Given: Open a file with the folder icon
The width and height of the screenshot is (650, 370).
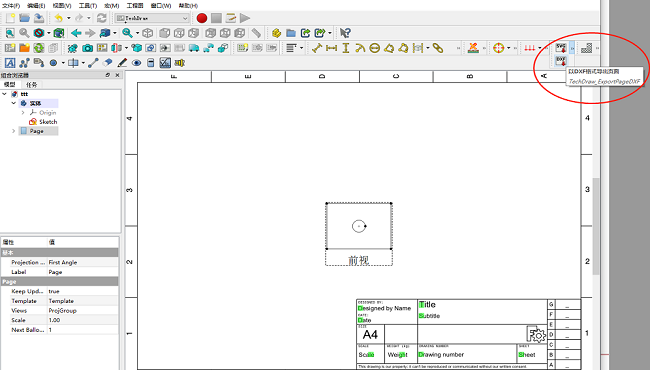Looking at the screenshot, I should 24,18.
